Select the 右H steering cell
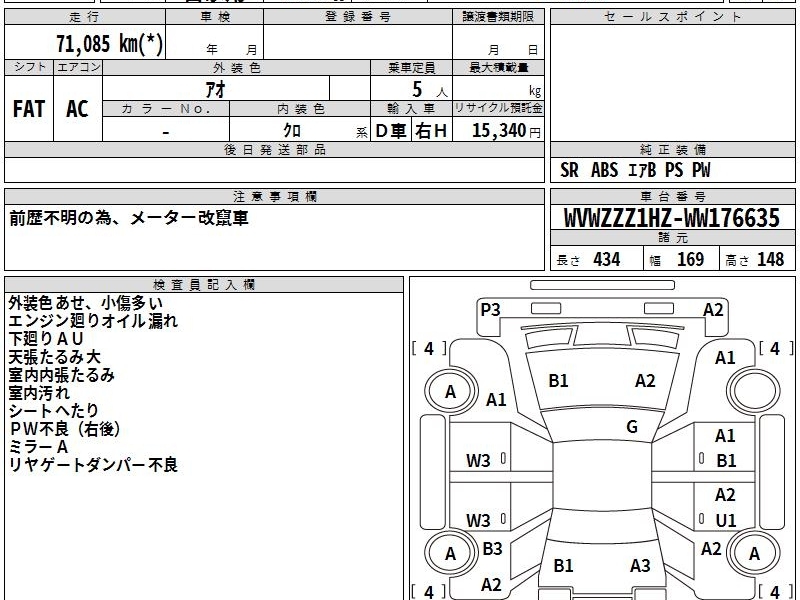The height and width of the screenshot is (600, 800). (x=431, y=131)
